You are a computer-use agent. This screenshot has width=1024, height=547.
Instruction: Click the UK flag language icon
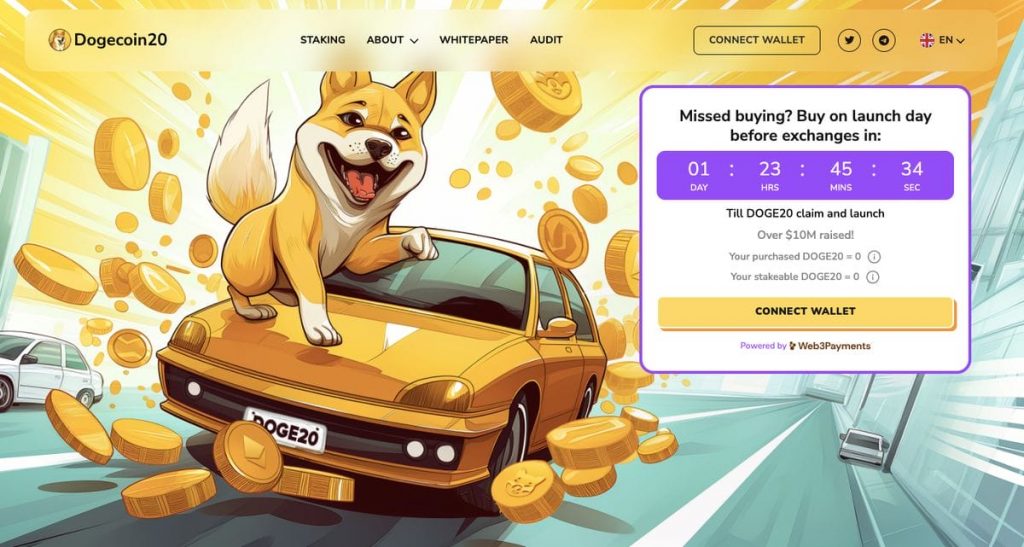point(927,40)
